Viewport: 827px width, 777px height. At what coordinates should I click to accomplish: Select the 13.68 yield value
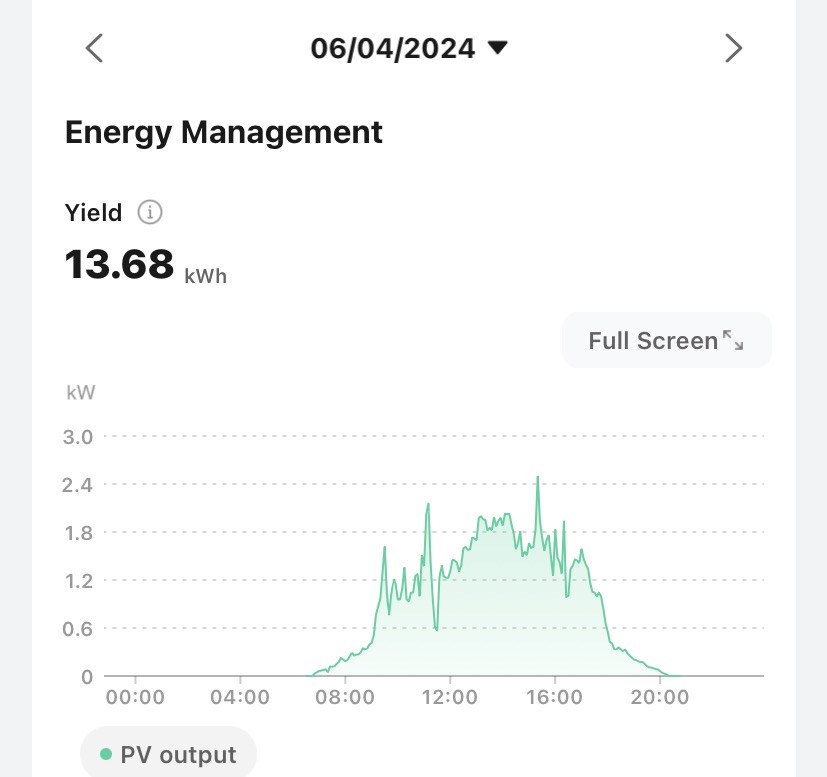(119, 265)
